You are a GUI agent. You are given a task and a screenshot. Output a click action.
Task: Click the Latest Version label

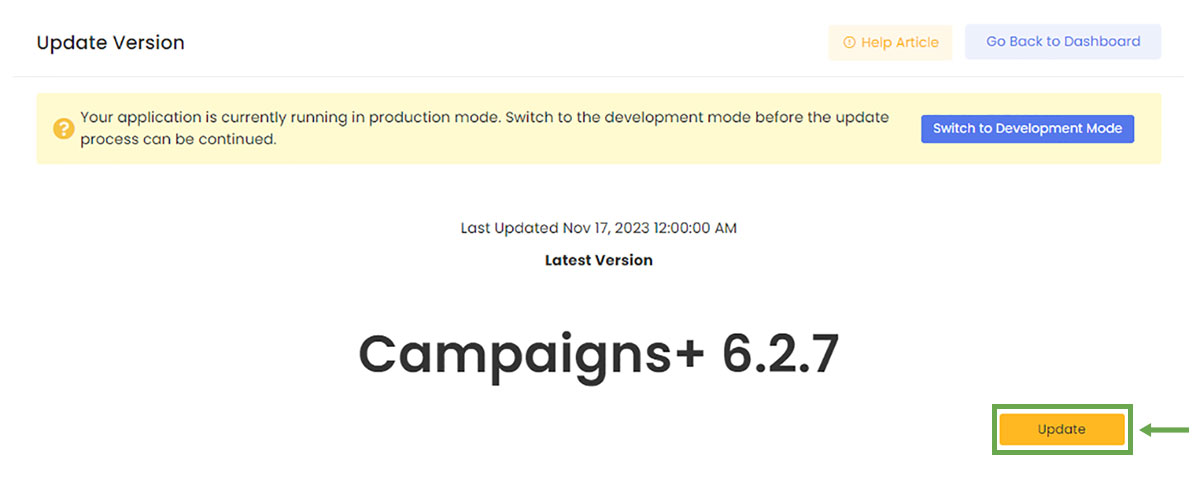coord(598,260)
